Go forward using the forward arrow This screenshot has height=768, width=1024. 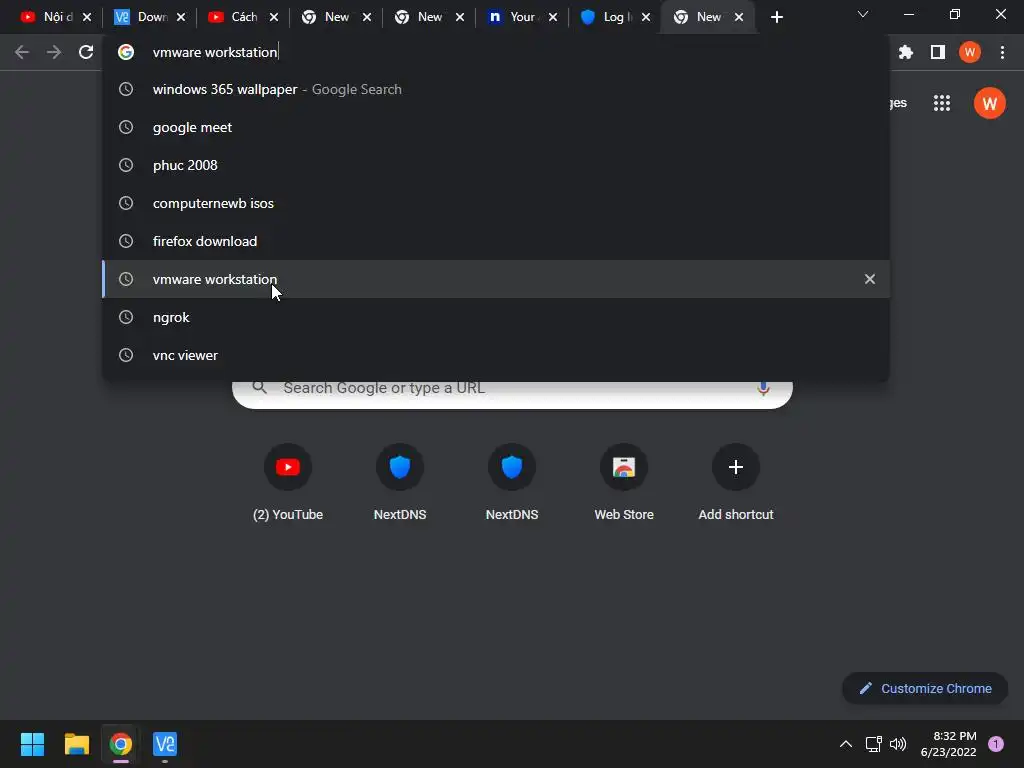[x=54, y=52]
